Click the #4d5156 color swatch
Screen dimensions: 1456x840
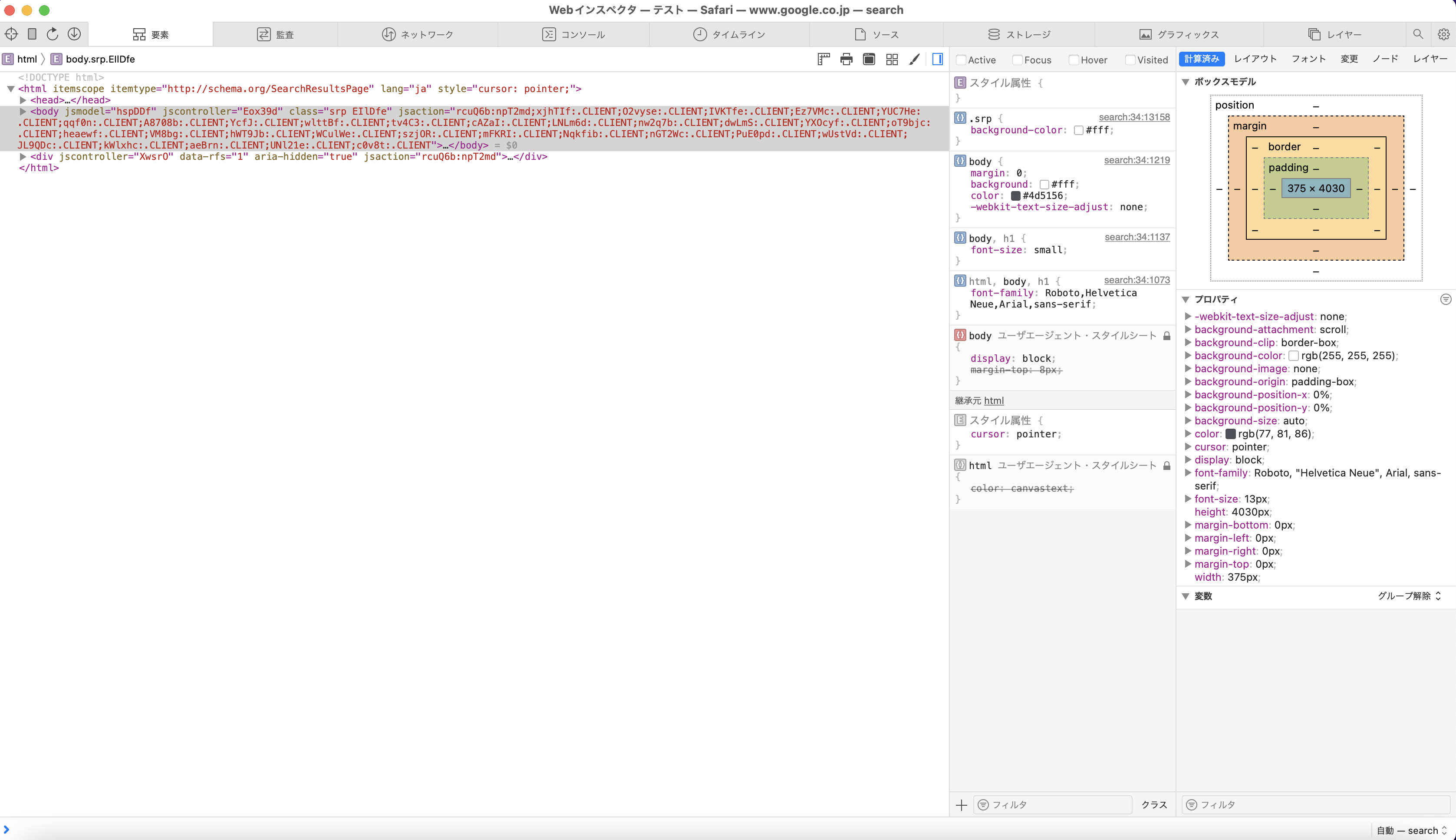point(1015,195)
